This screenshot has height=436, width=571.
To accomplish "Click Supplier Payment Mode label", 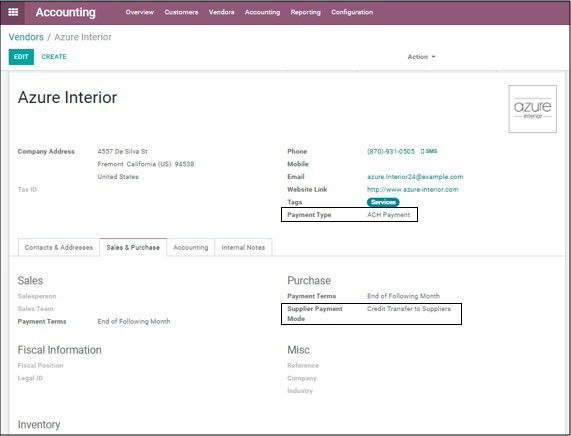I will [315, 314].
